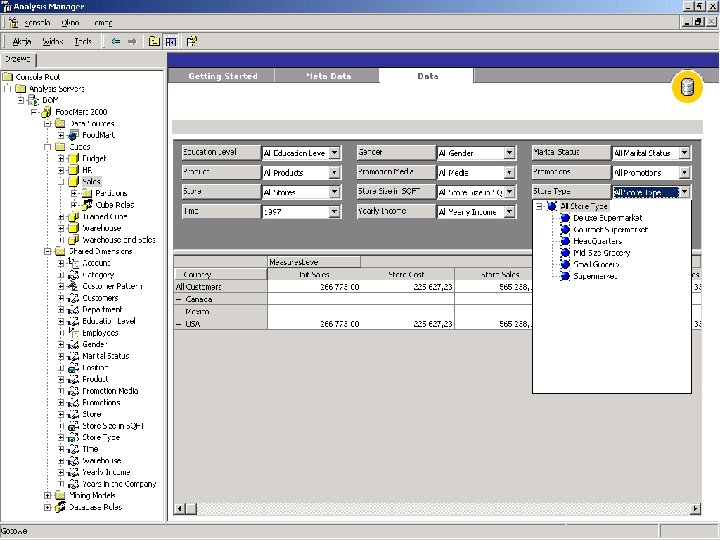This screenshot has height=540, width=720.
Task: Open the Gender filter dropdown
Action: tap(509, 153)
